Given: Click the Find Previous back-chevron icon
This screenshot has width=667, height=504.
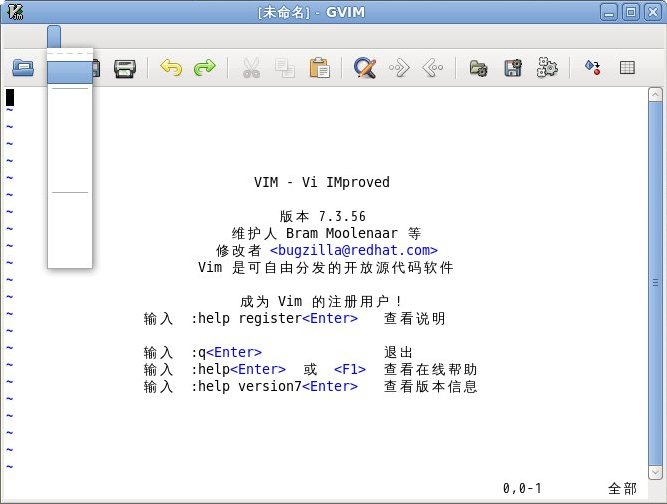Looking at the screenshot, I should tap(433, 68).
